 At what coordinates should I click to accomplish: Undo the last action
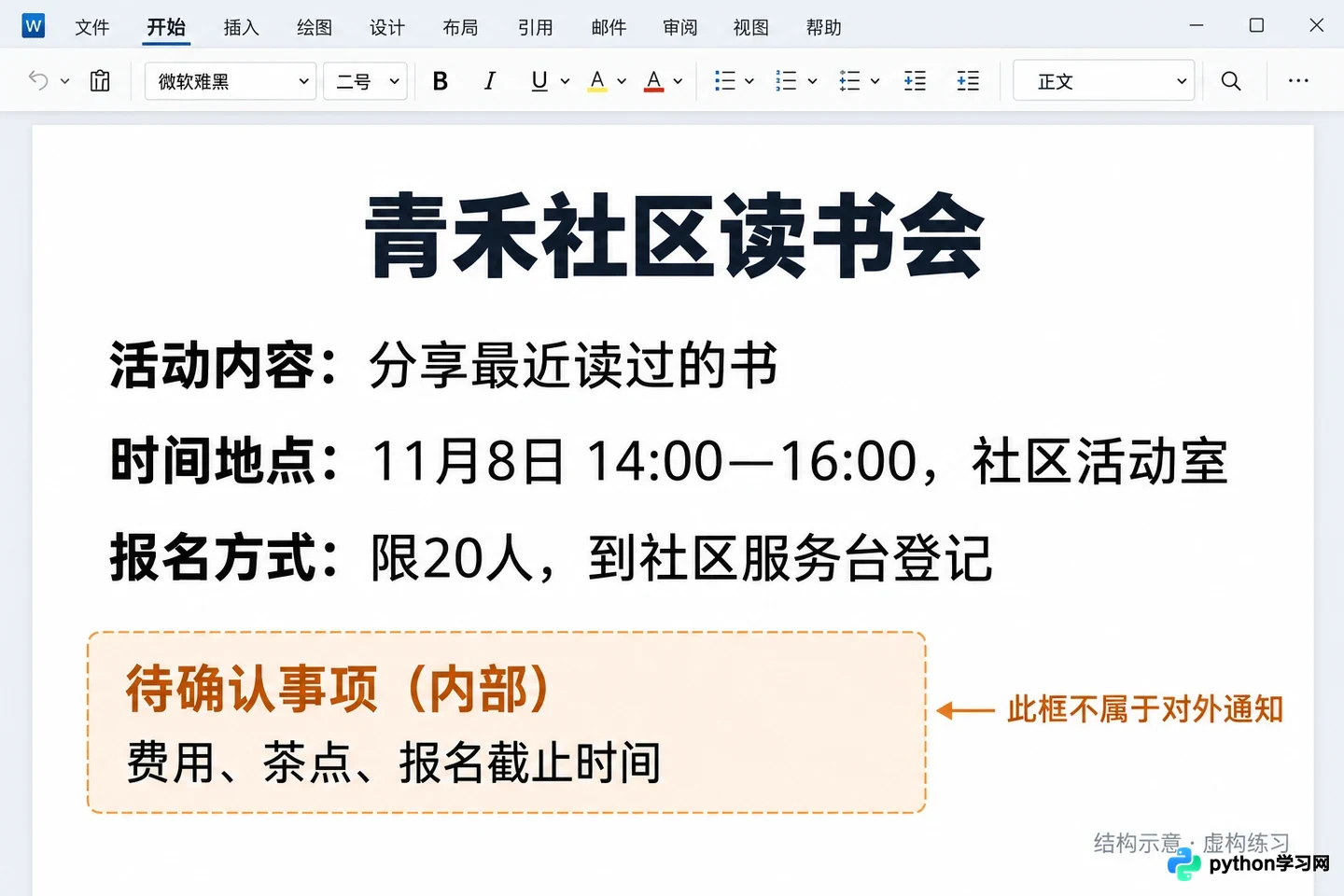[x=38, y=81]
